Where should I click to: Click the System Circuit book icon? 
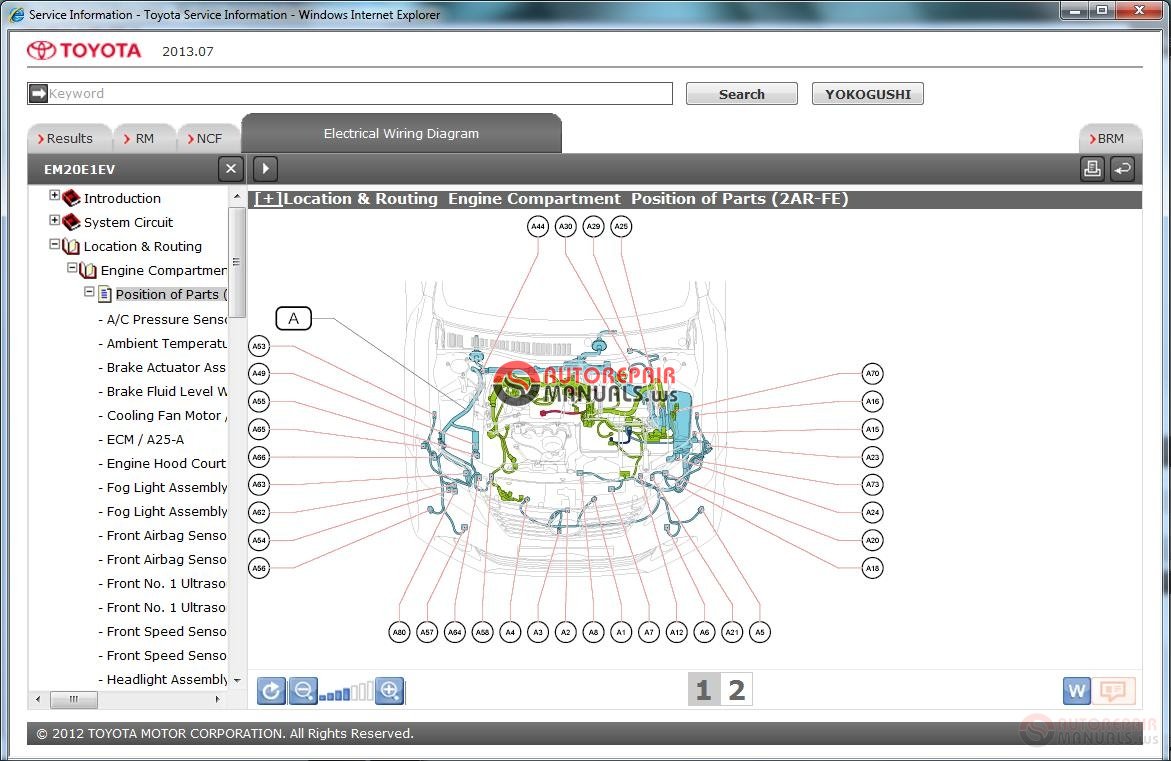click(x=72, y=222)
